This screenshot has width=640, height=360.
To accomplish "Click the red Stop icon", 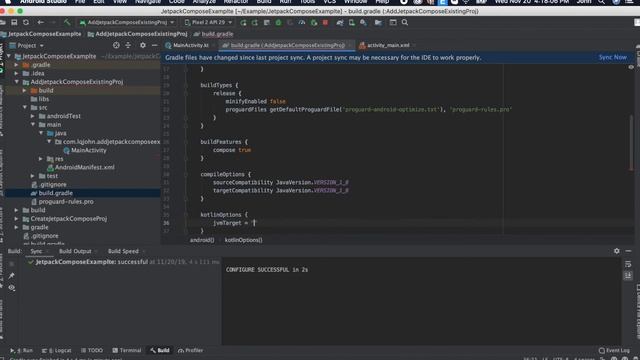I will click(325, 22).
